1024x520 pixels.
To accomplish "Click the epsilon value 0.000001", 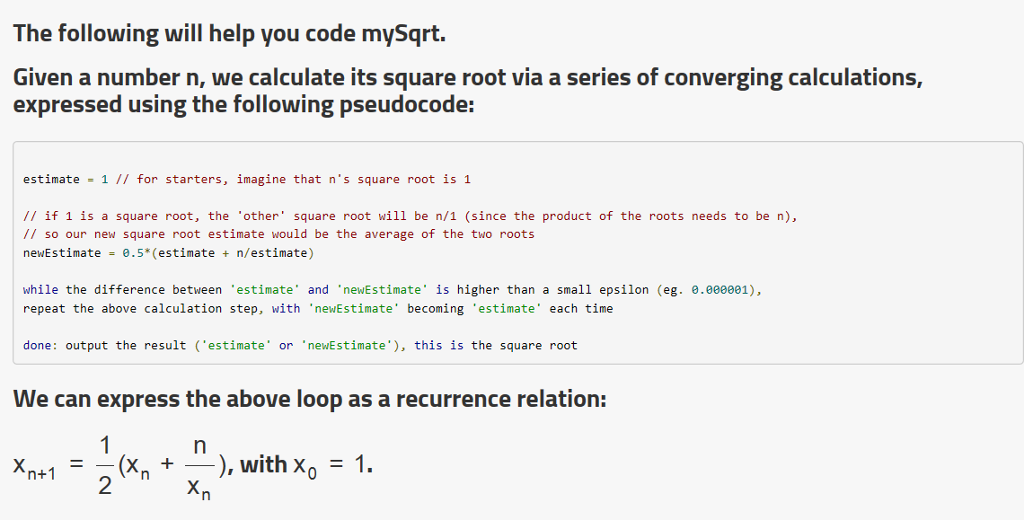I will (719, 289).
